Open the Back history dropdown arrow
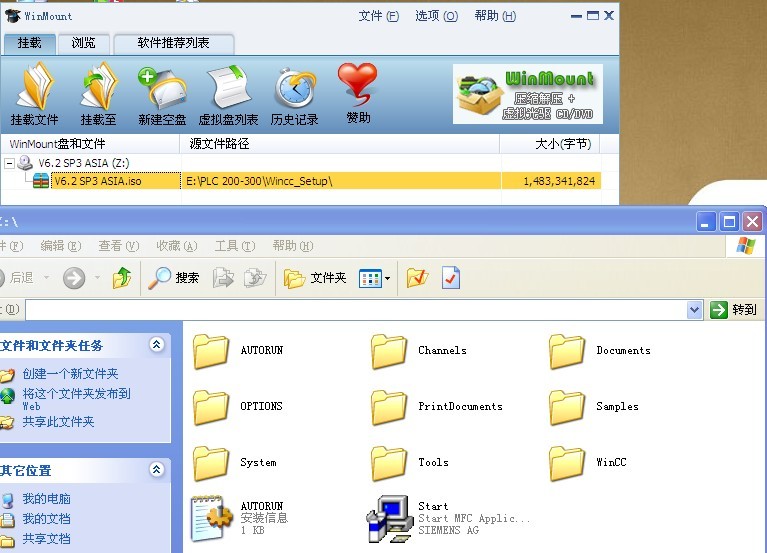Screen dimensions: 767x553 point(47,278)
